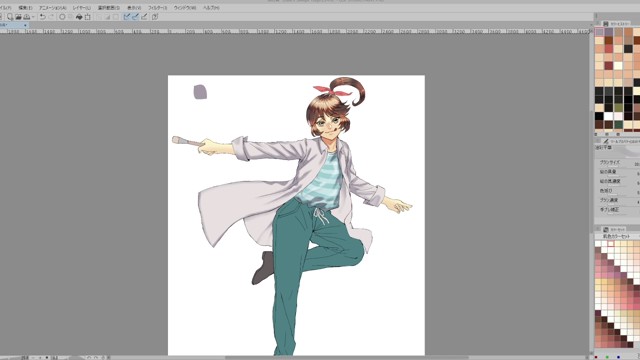Open the ヘルプ (Help) menu
The width and height of the screenshot is (640, 360).
(x=211, y=8)
